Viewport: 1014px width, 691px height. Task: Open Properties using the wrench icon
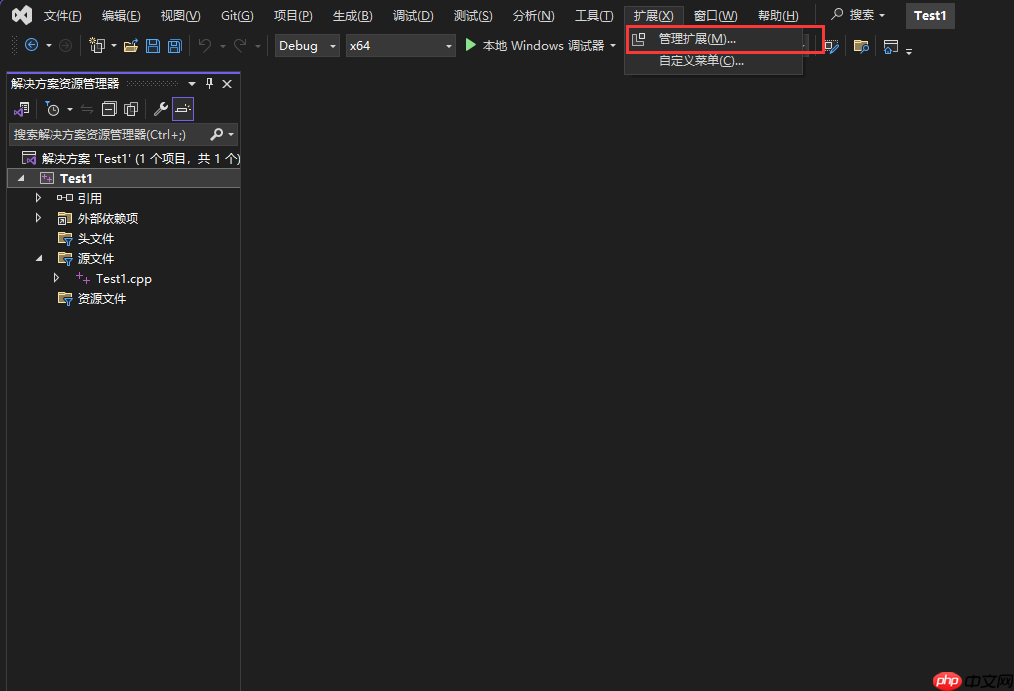(158, 109)
